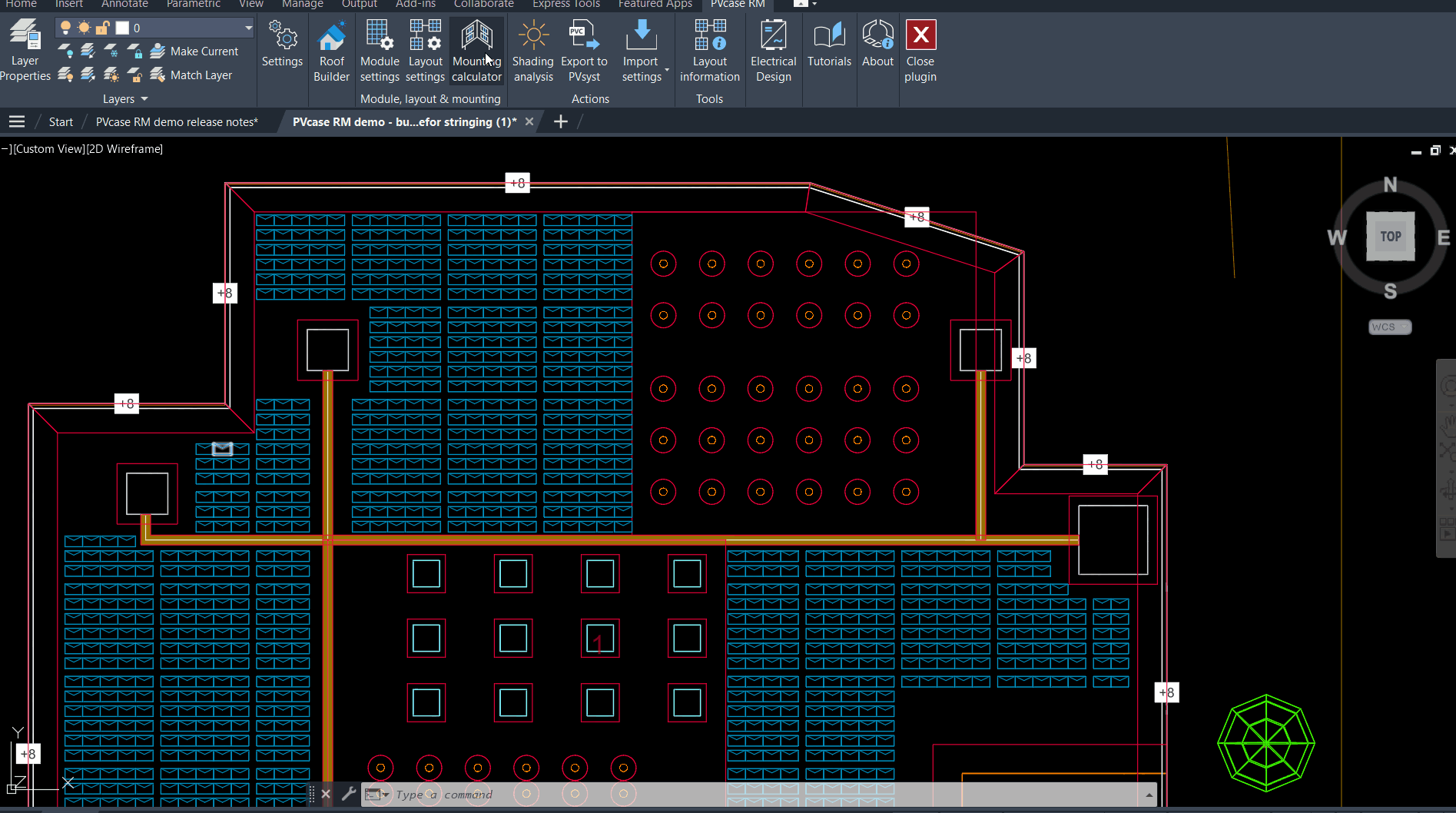Click the layer 0 white color swatch
Image resolution: width=1456 pixels, height=813 pixels.
[x=122, y=28]
